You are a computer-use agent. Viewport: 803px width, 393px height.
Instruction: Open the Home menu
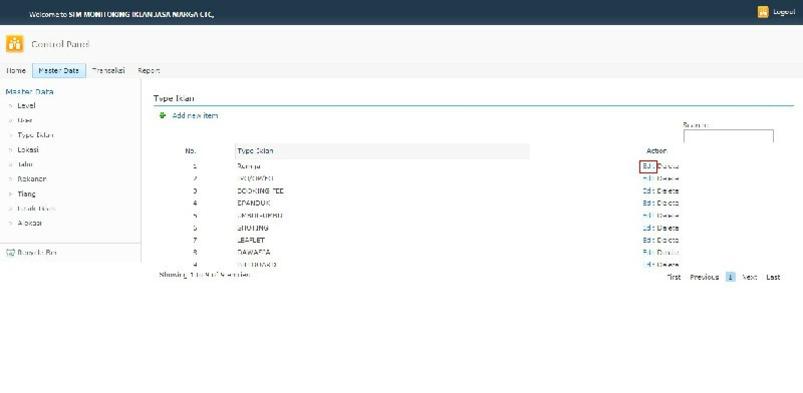(x=16, y=71)
